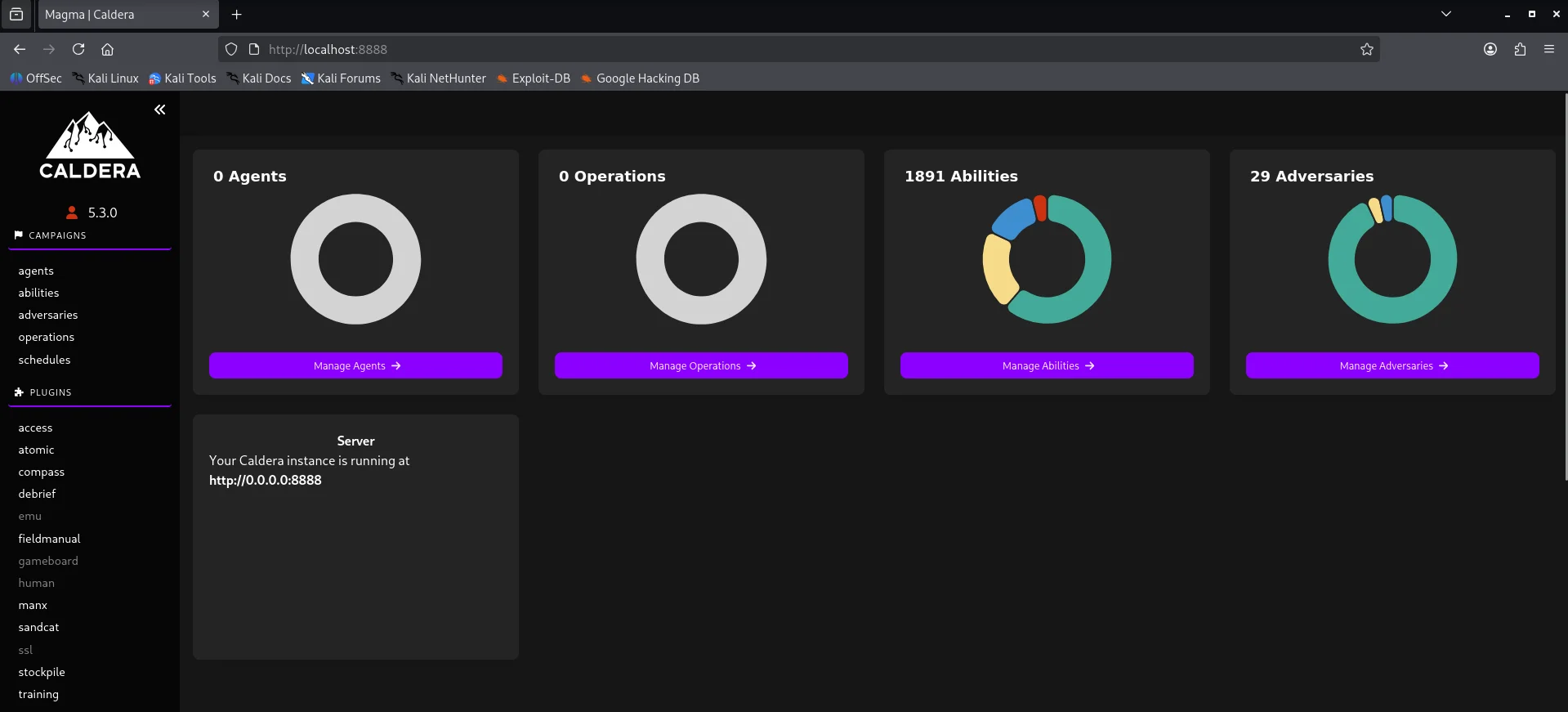The width and height of the screenshot is (1568, 712).
Task: Open stockpile plugin
Action: (42, 672)
